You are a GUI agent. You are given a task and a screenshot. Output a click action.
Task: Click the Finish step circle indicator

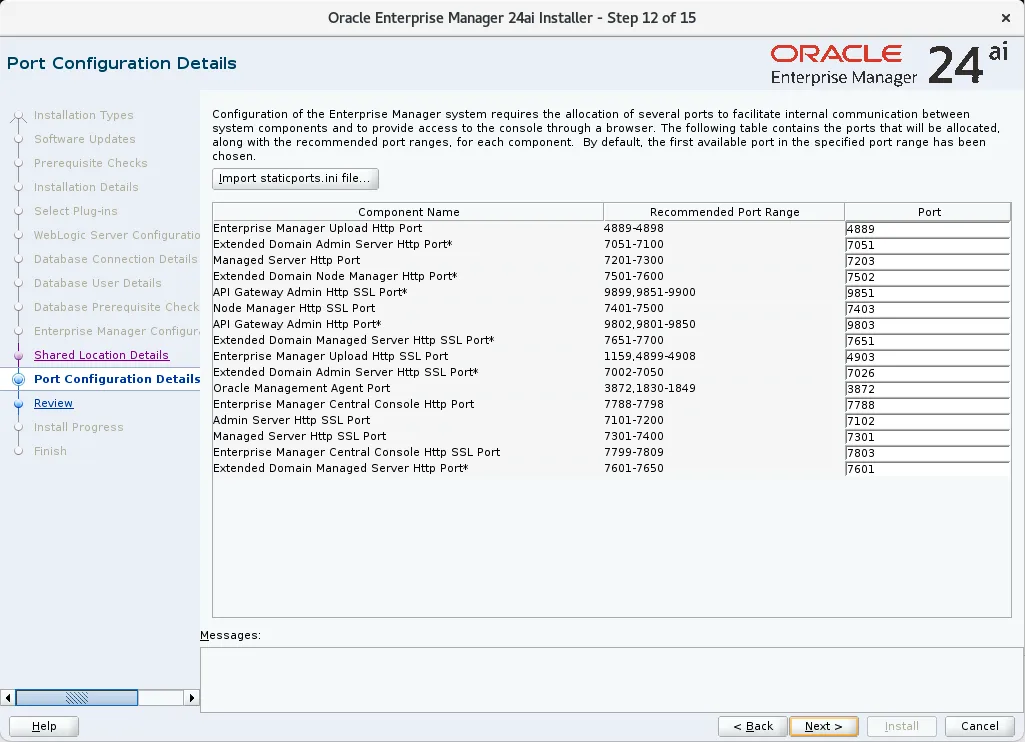(x=21, y=451)
